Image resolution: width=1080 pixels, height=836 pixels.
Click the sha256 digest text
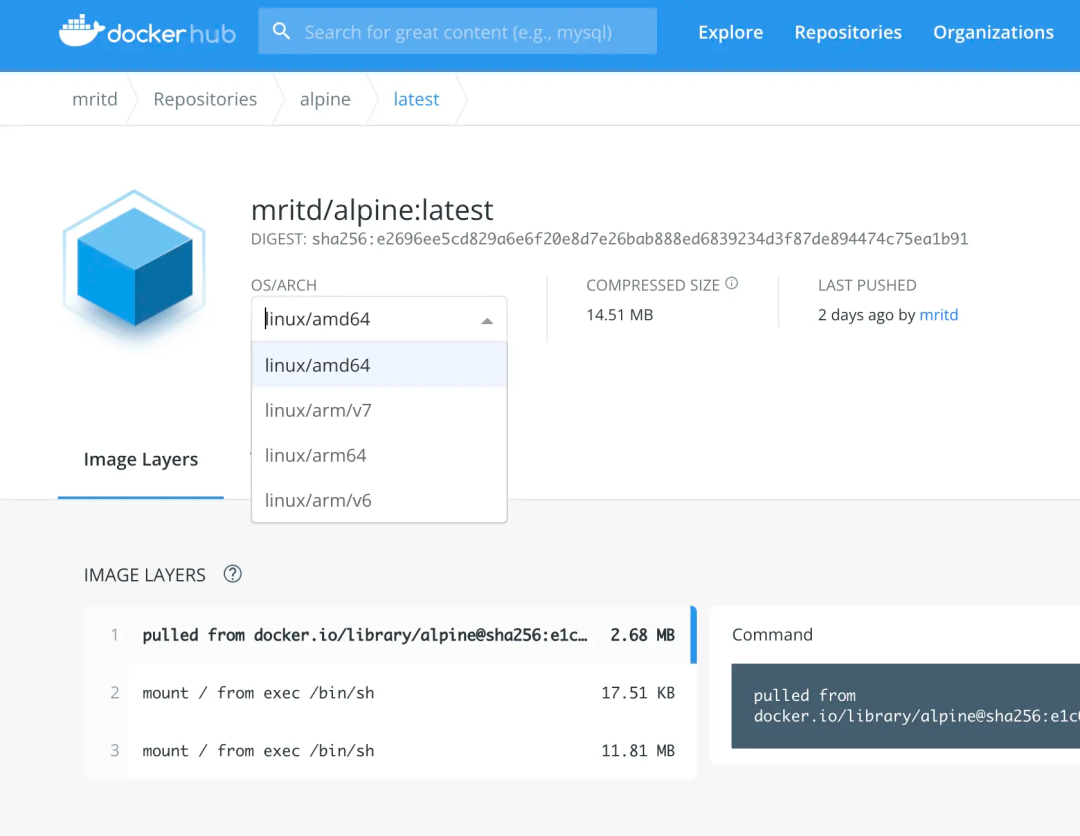(x=640, y=239)
